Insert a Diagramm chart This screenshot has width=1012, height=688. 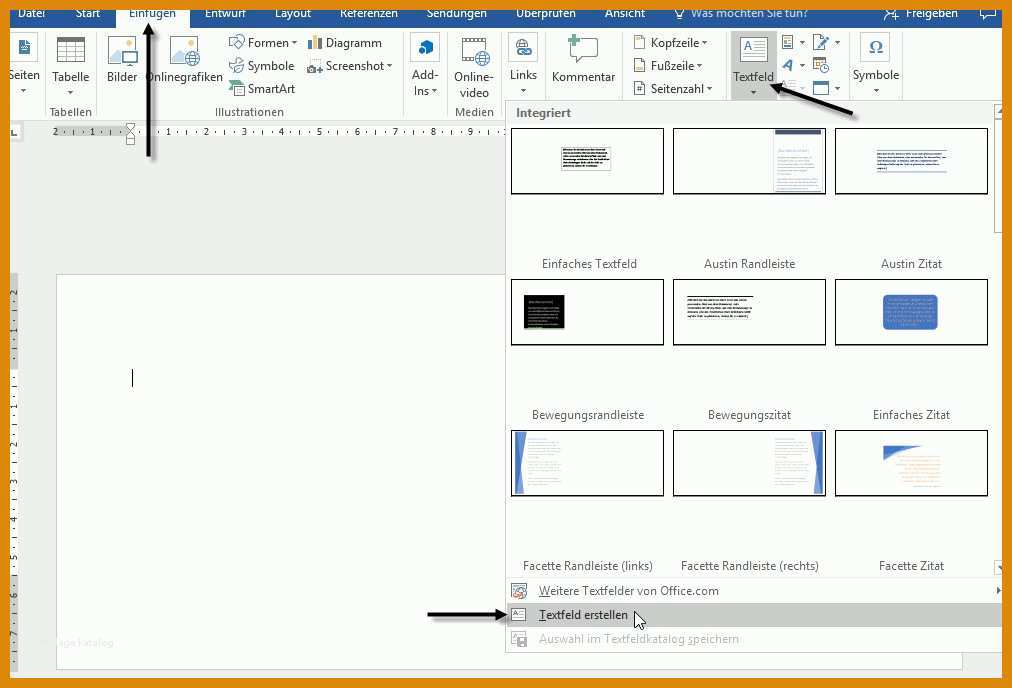(x=345, y=43)
